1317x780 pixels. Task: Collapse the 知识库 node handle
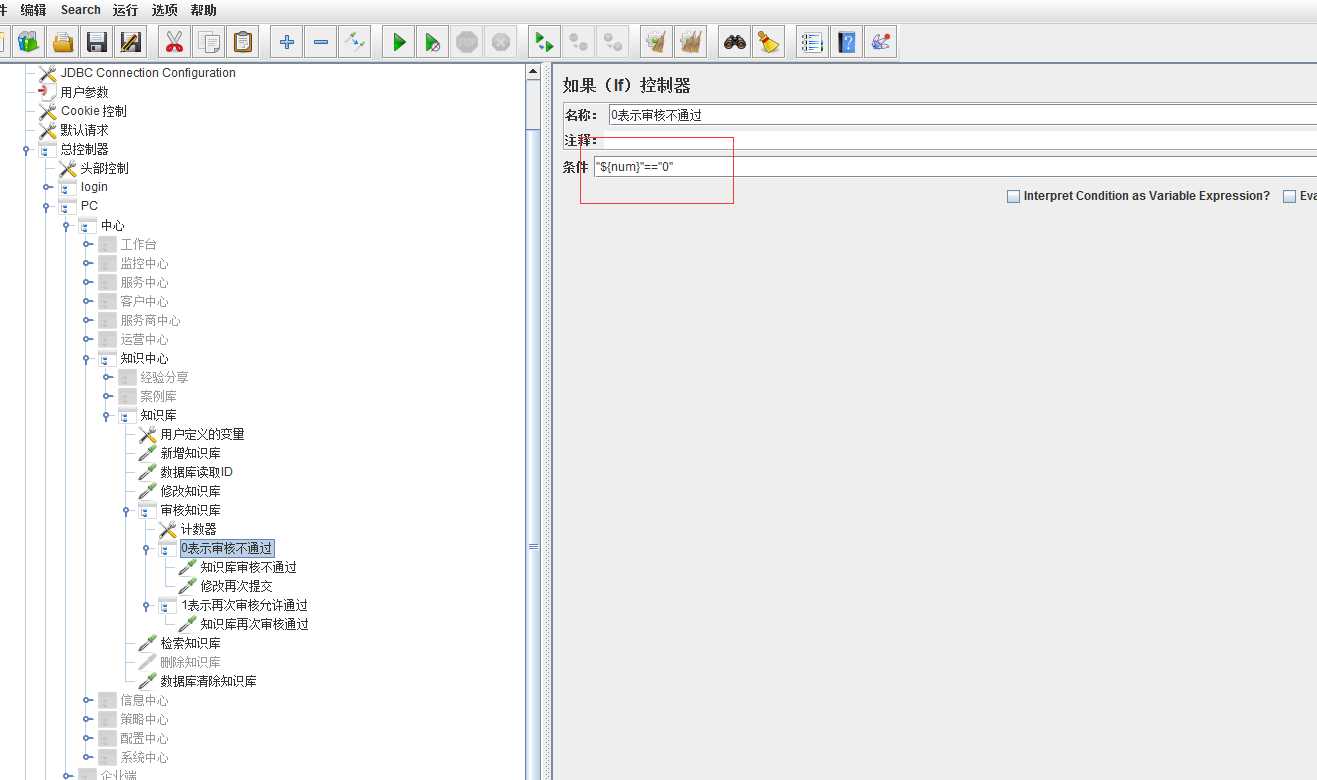tap(107, 416)
